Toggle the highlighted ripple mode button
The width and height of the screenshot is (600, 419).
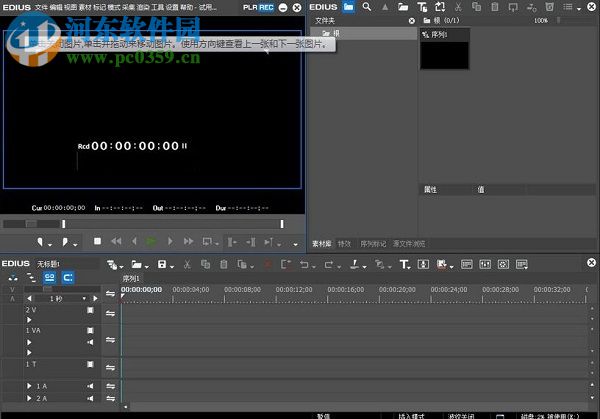(50, 277)
